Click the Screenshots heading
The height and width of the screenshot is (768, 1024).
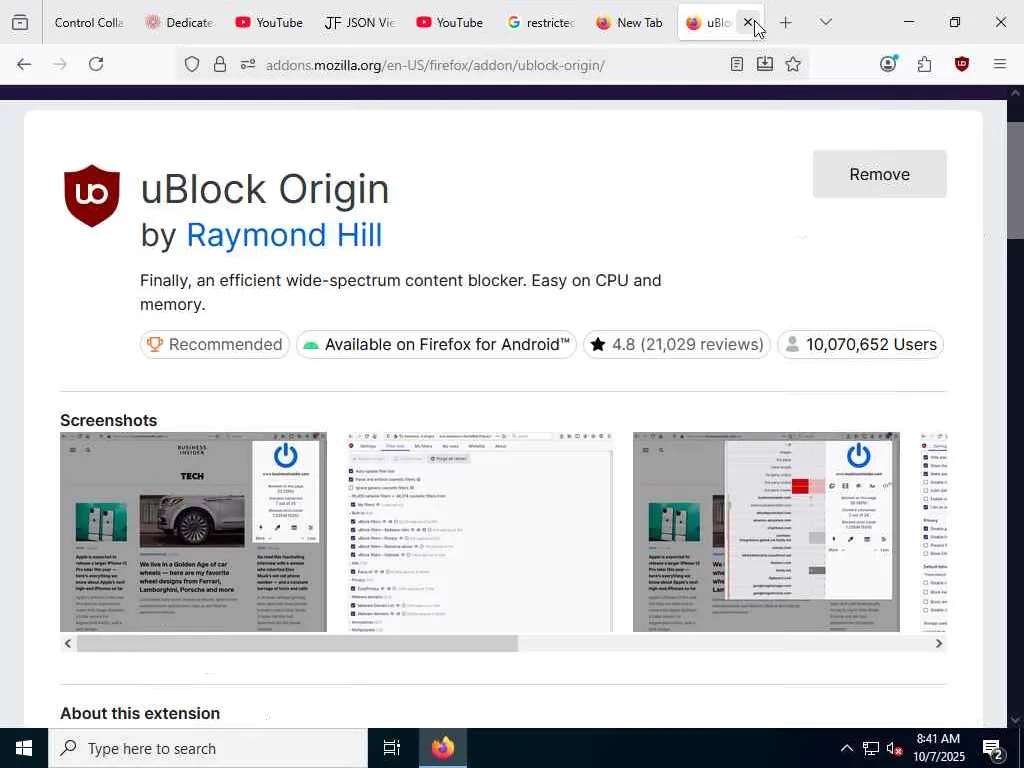coord(108,420)
